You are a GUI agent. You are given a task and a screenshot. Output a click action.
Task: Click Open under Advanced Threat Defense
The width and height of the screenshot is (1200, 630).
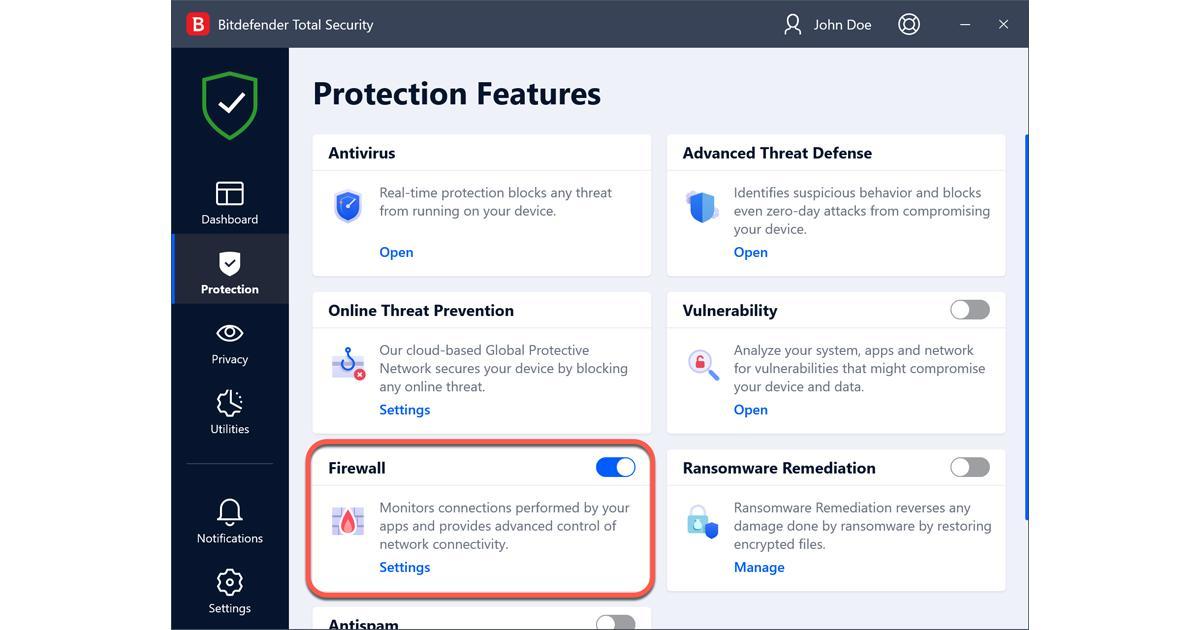751,252
